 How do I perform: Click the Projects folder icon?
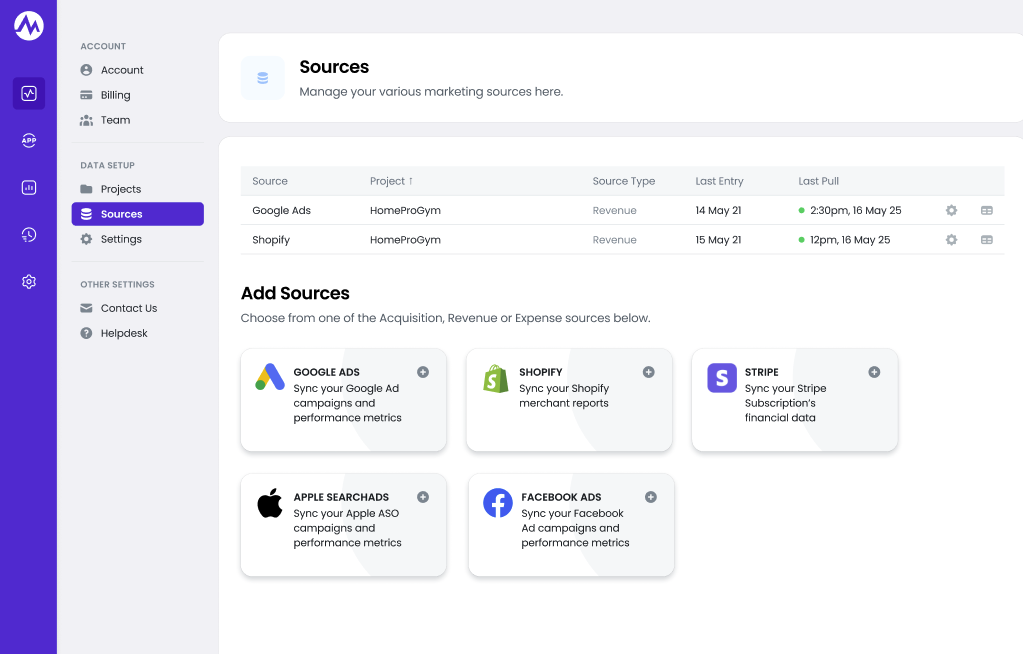86,189
